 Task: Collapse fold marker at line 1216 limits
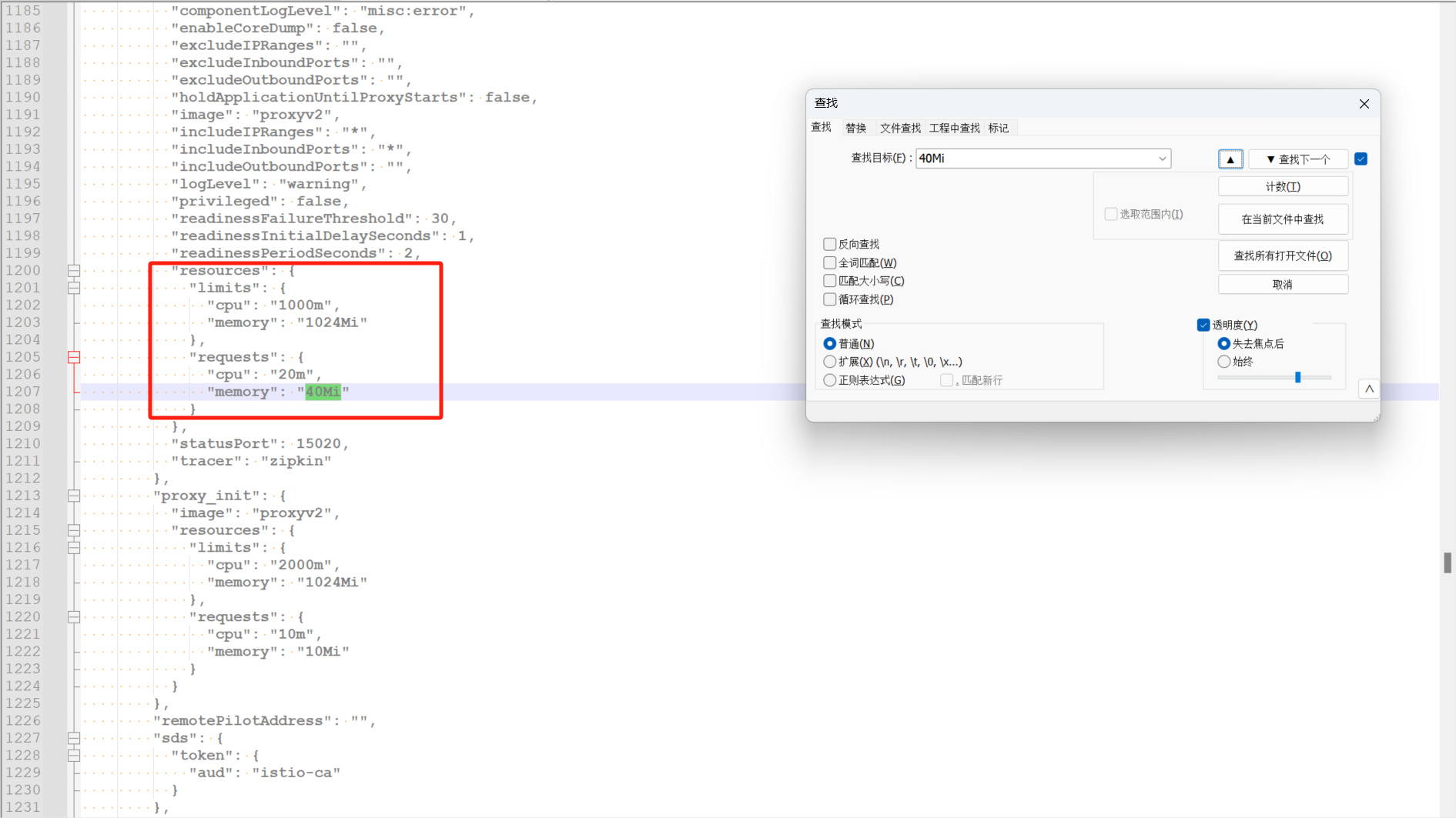(x=74, y=548)
